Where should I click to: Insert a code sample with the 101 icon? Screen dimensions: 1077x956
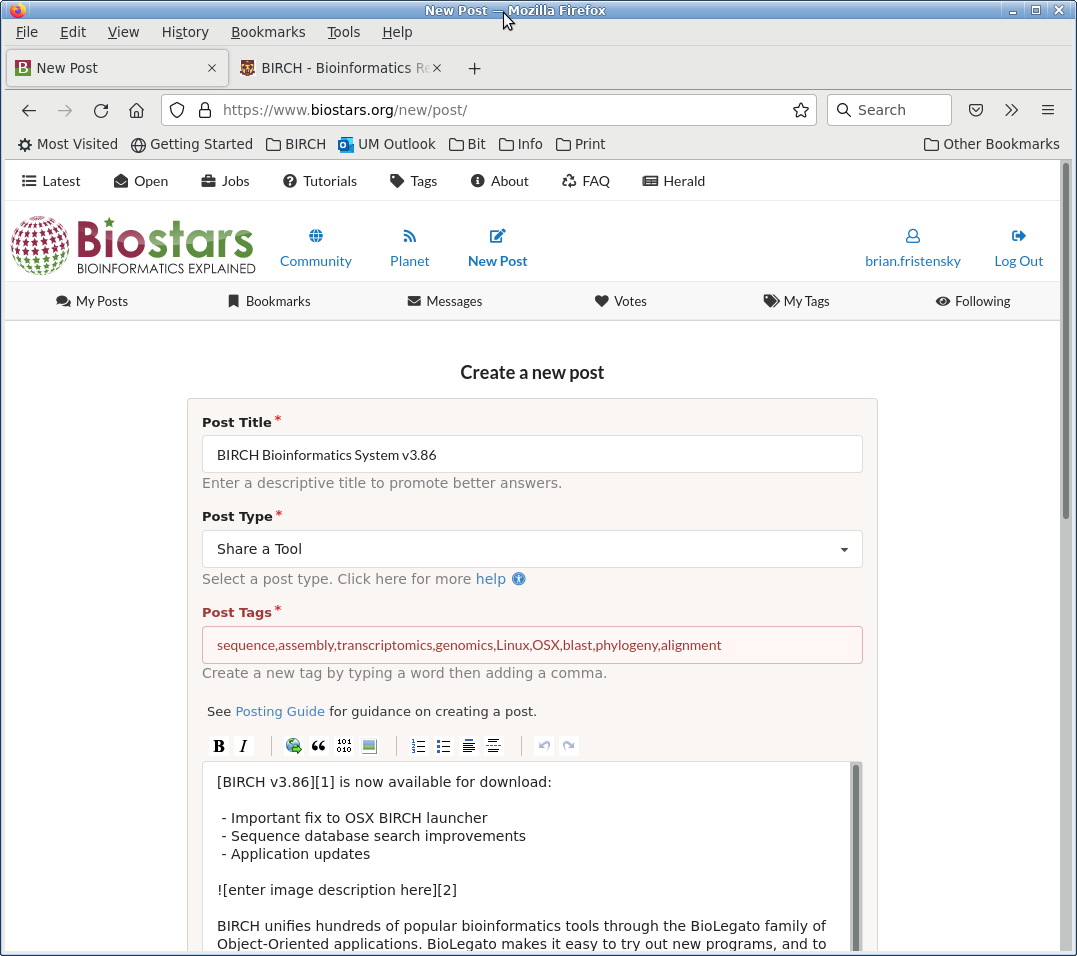coord(344,746)
